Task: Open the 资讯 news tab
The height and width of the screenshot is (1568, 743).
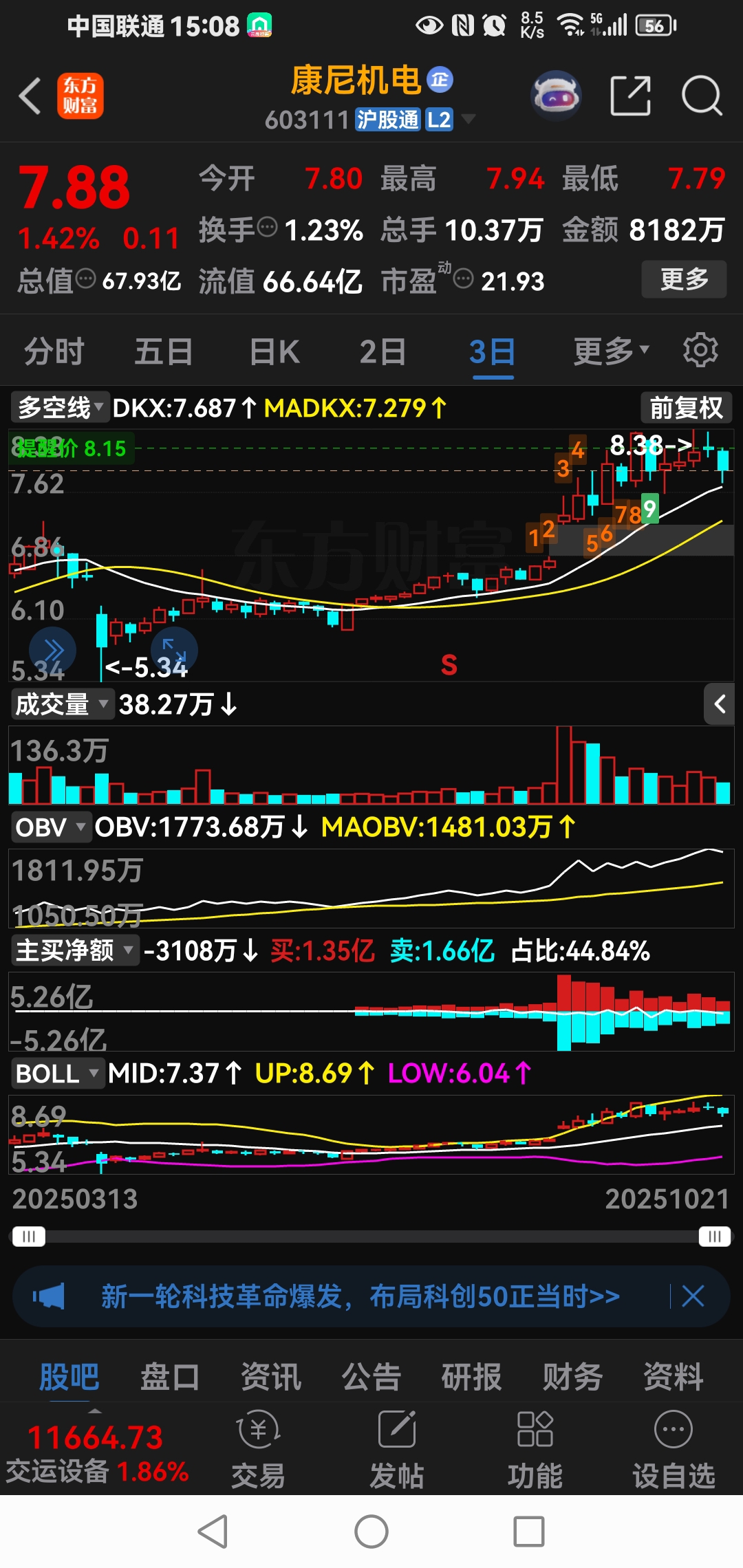Action: pyautogui.click(x=270, y=1377)
